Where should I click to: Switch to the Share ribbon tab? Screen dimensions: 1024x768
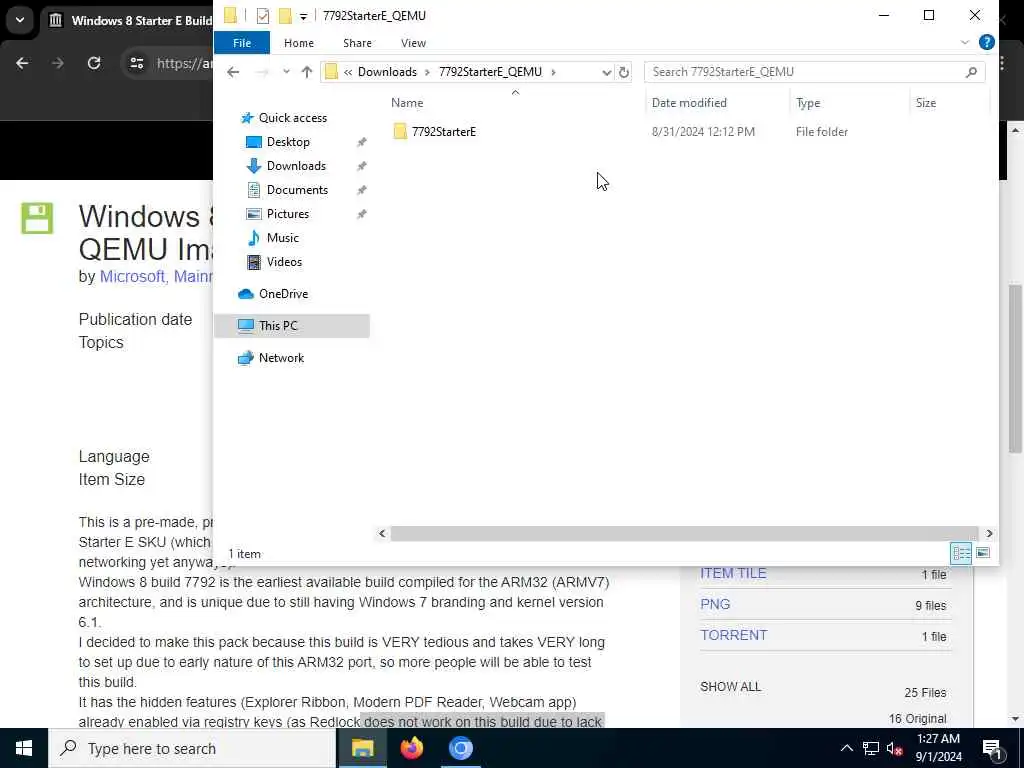point(357,43)
